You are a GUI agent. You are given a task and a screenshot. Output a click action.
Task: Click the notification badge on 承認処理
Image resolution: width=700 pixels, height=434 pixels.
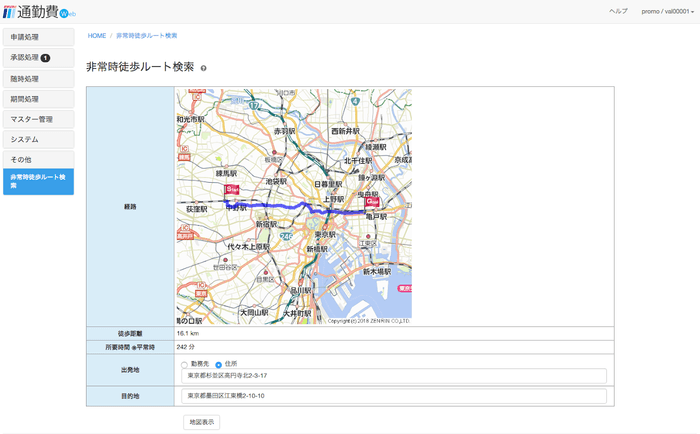click(45, 58)
